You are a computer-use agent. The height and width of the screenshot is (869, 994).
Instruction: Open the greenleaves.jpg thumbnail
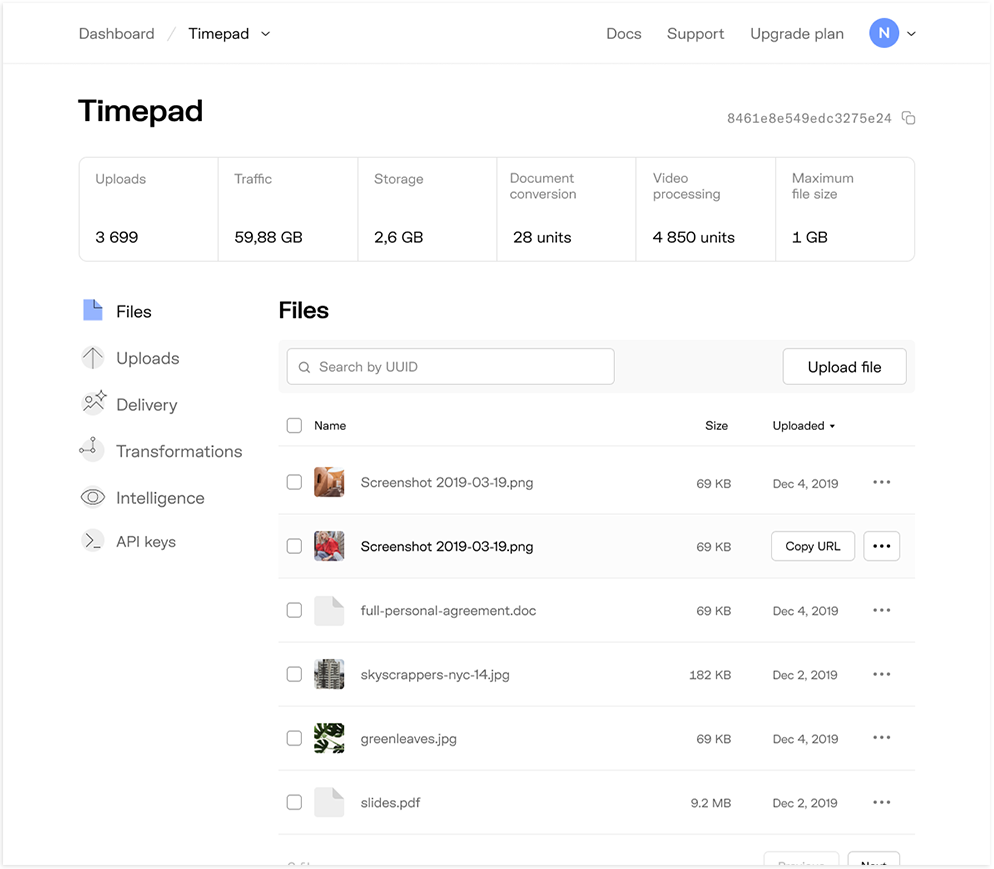pyautogui.click(x=329, y=738)
